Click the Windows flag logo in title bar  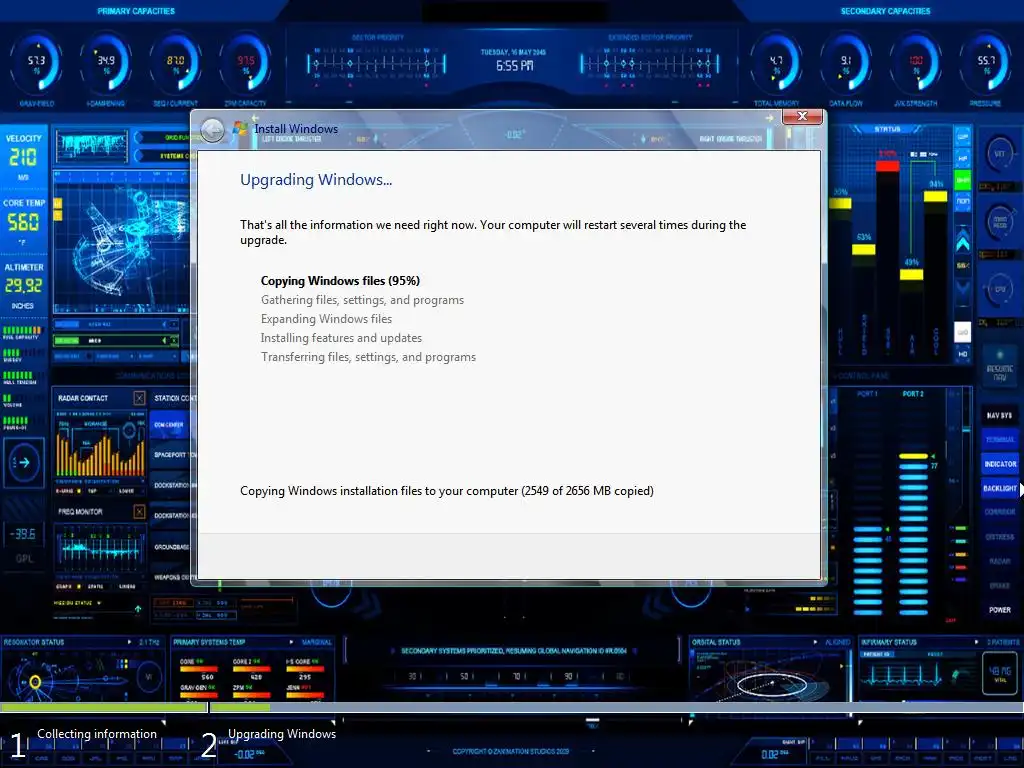coord(240,128)
